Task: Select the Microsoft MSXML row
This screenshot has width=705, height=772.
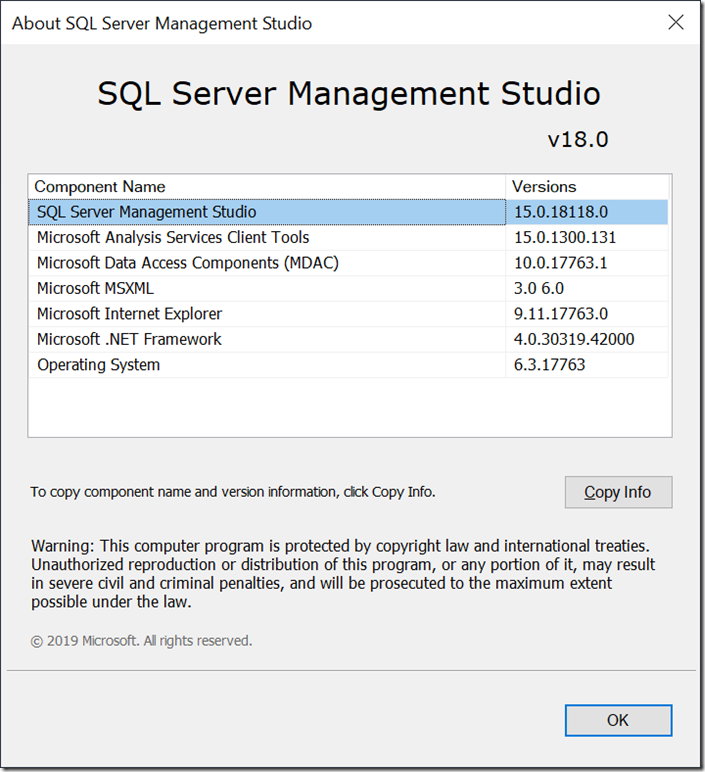Action: click(x=349, y=289)
